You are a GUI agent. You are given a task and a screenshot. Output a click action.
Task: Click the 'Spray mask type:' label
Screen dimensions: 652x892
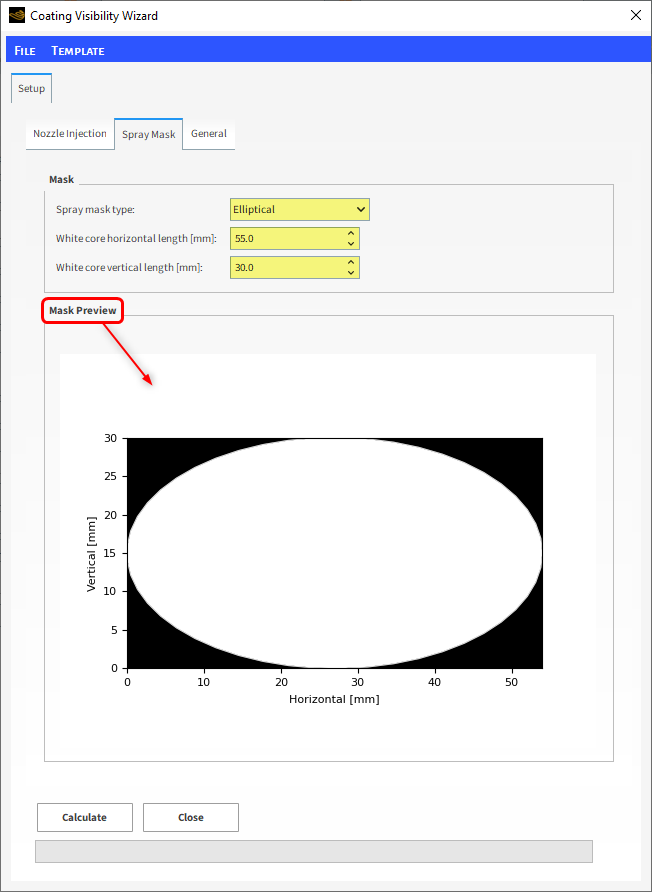tap(95, 209)
